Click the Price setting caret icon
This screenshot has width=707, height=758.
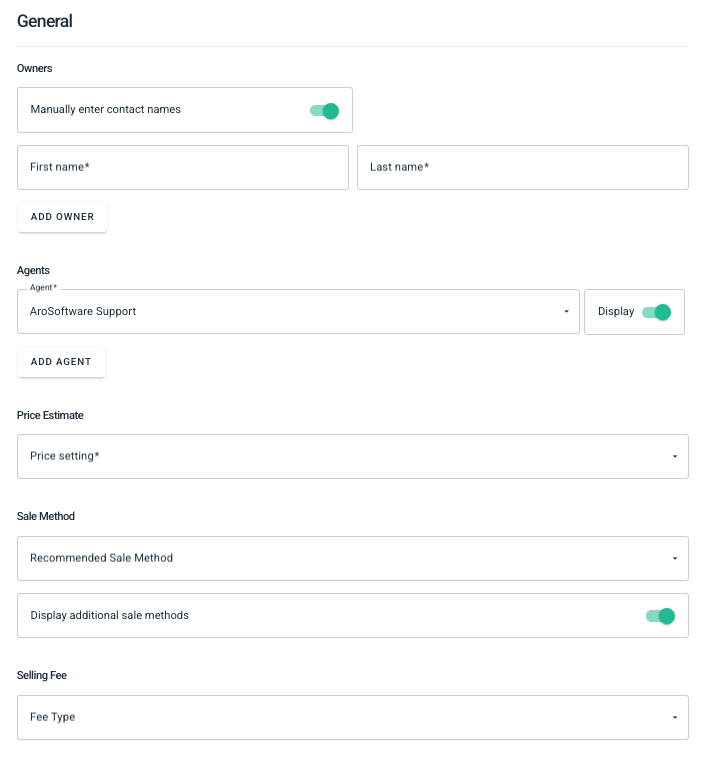(675, 456)
